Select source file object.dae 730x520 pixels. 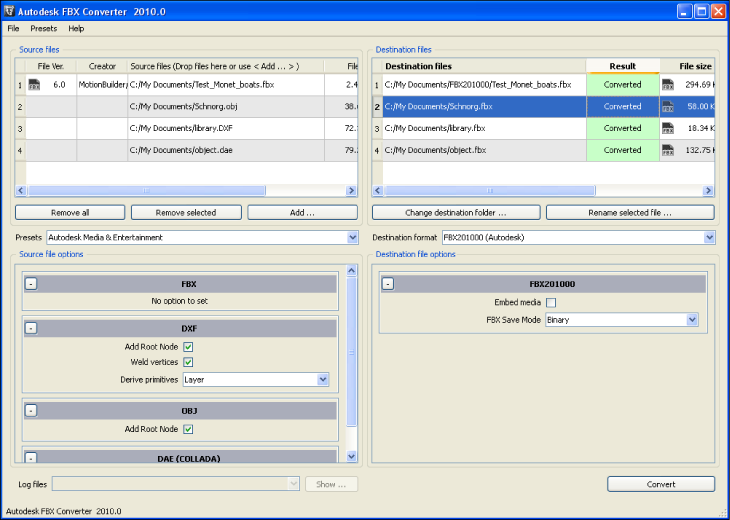click(226, 150)
